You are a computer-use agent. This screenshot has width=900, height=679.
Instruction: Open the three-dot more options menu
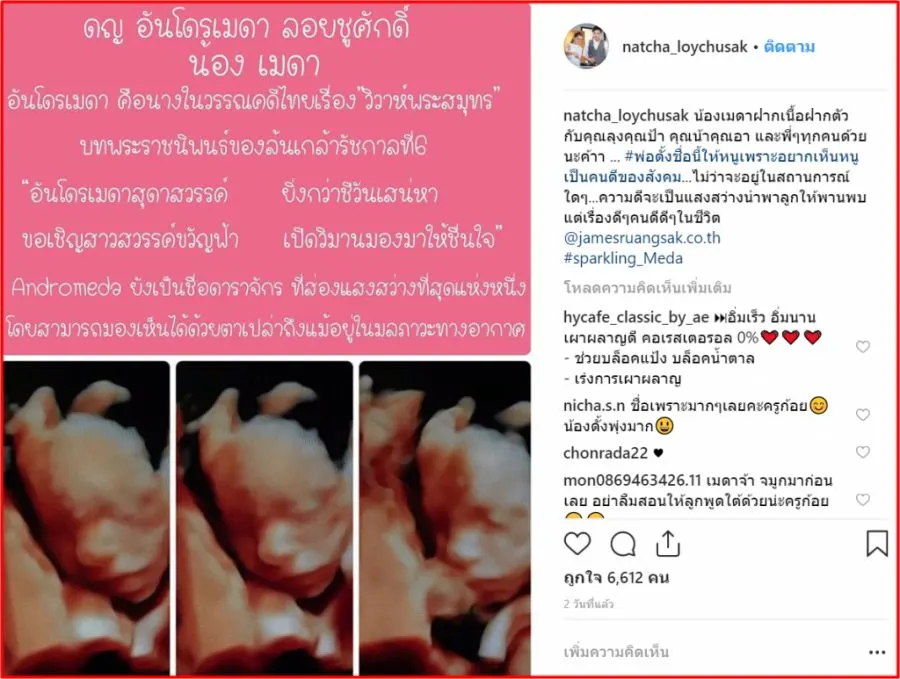click(x=876, y=652)
